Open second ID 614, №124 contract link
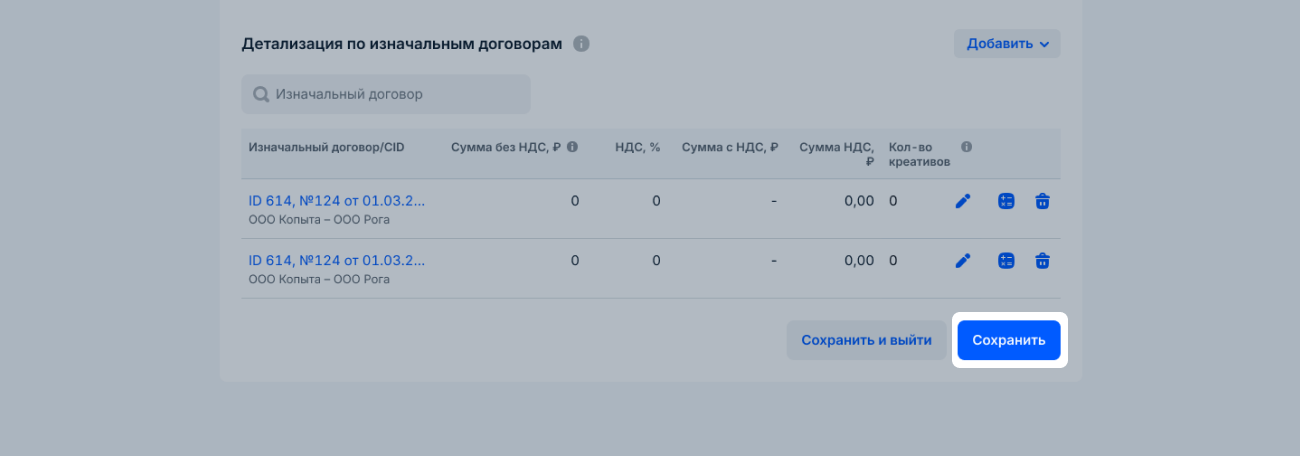This screenshot has width=1300, height=456. 336,261
